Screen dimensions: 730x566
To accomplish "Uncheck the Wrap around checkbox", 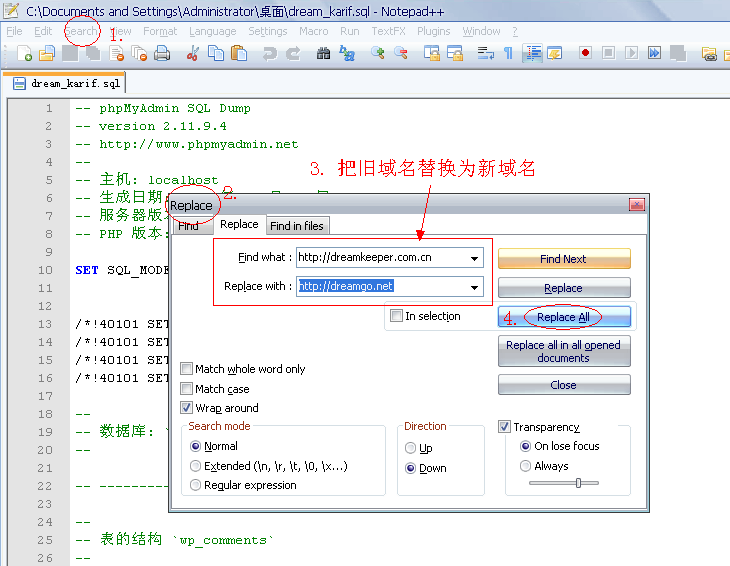I will 186,408.
